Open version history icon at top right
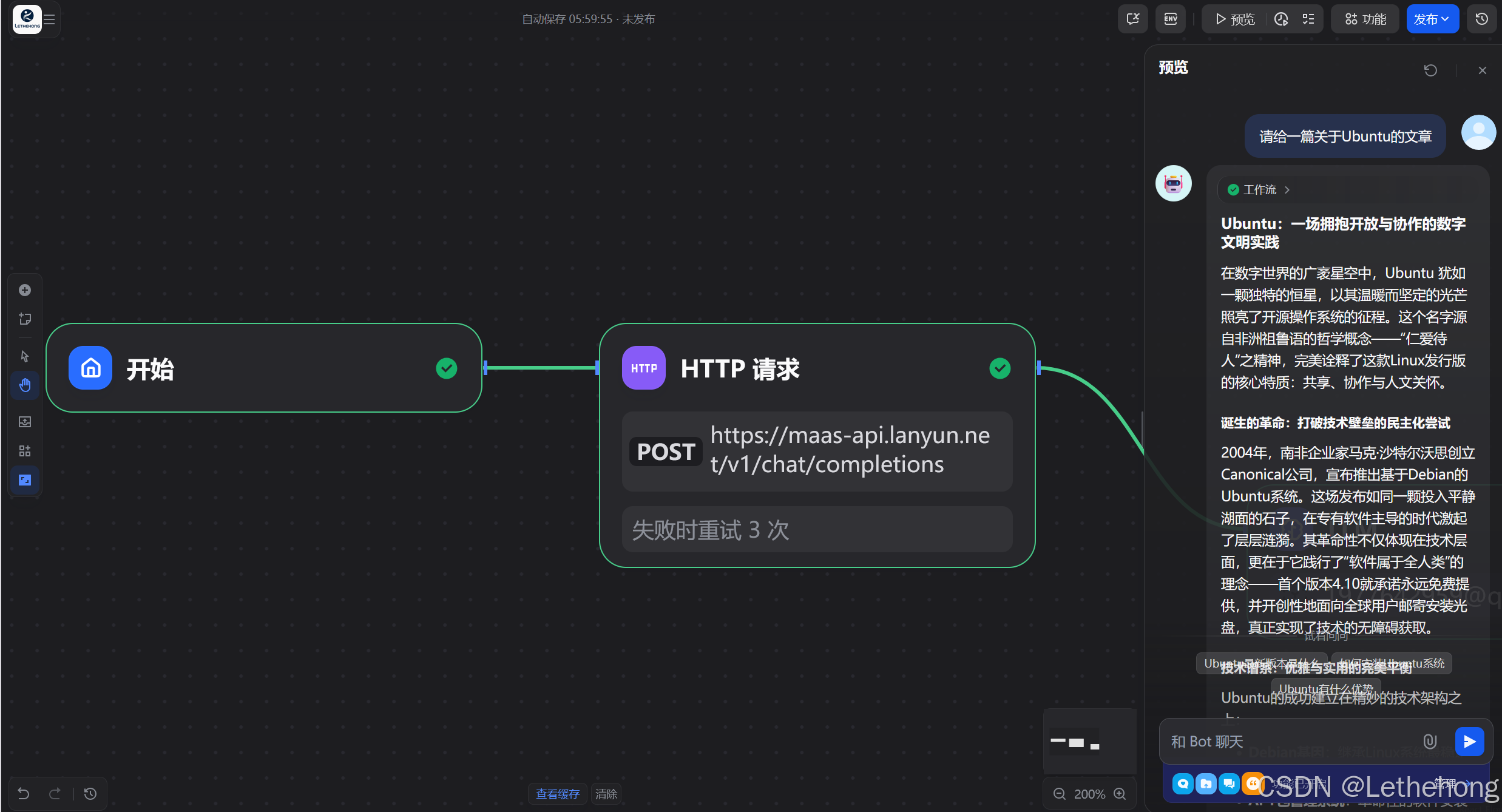Screen dimensions: 1502x812 point(1481,19)
